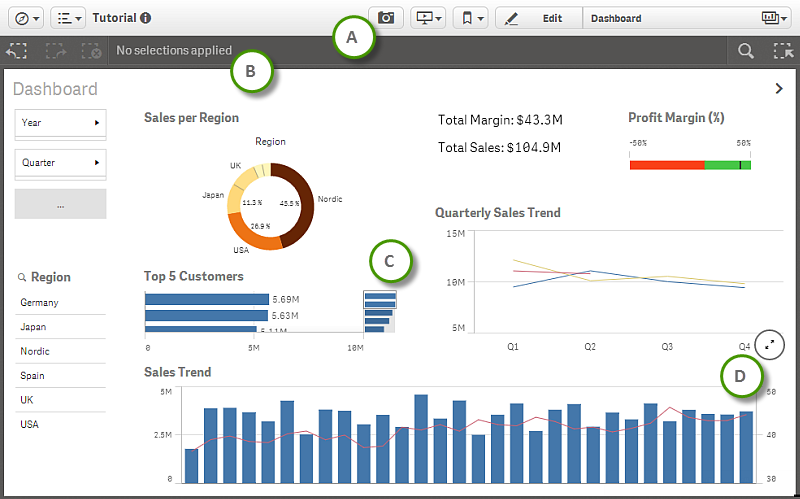This screenshot has height=499, width=800.
Task: Select Germany in Region list
Action: [x=40, y=302]
